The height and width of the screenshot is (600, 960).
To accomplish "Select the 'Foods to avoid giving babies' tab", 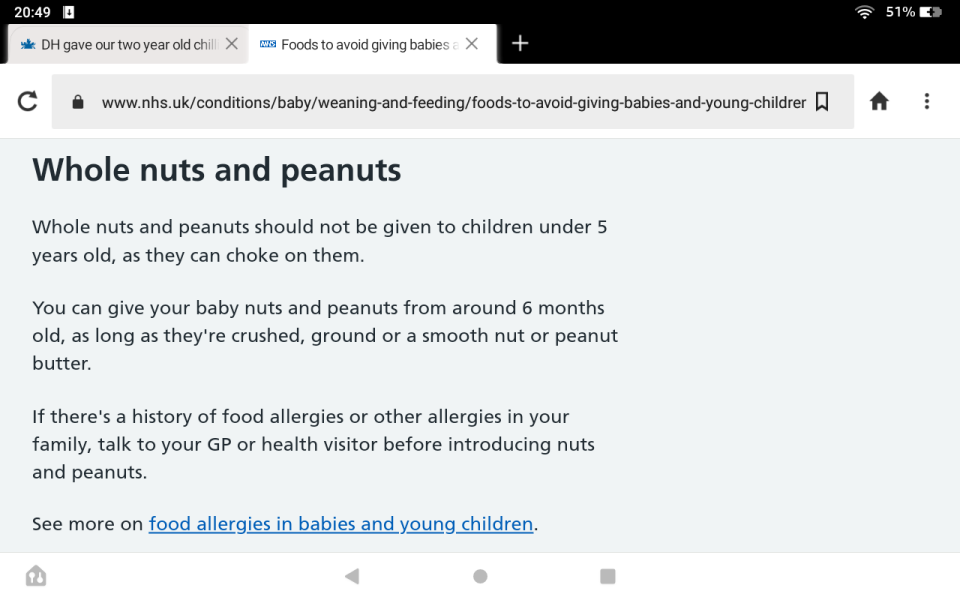I will (361, 45).
